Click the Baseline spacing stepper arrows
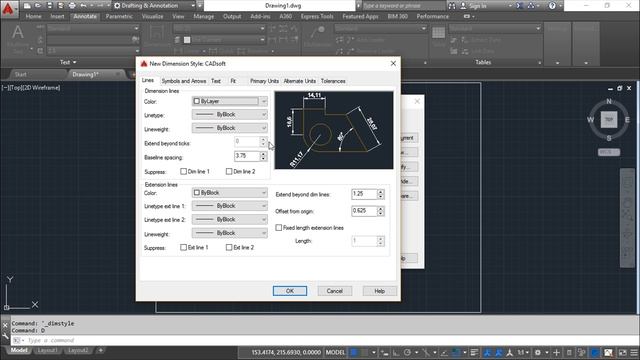The height and width of the screenshot is (360, 640). click(x=263, y=156)
